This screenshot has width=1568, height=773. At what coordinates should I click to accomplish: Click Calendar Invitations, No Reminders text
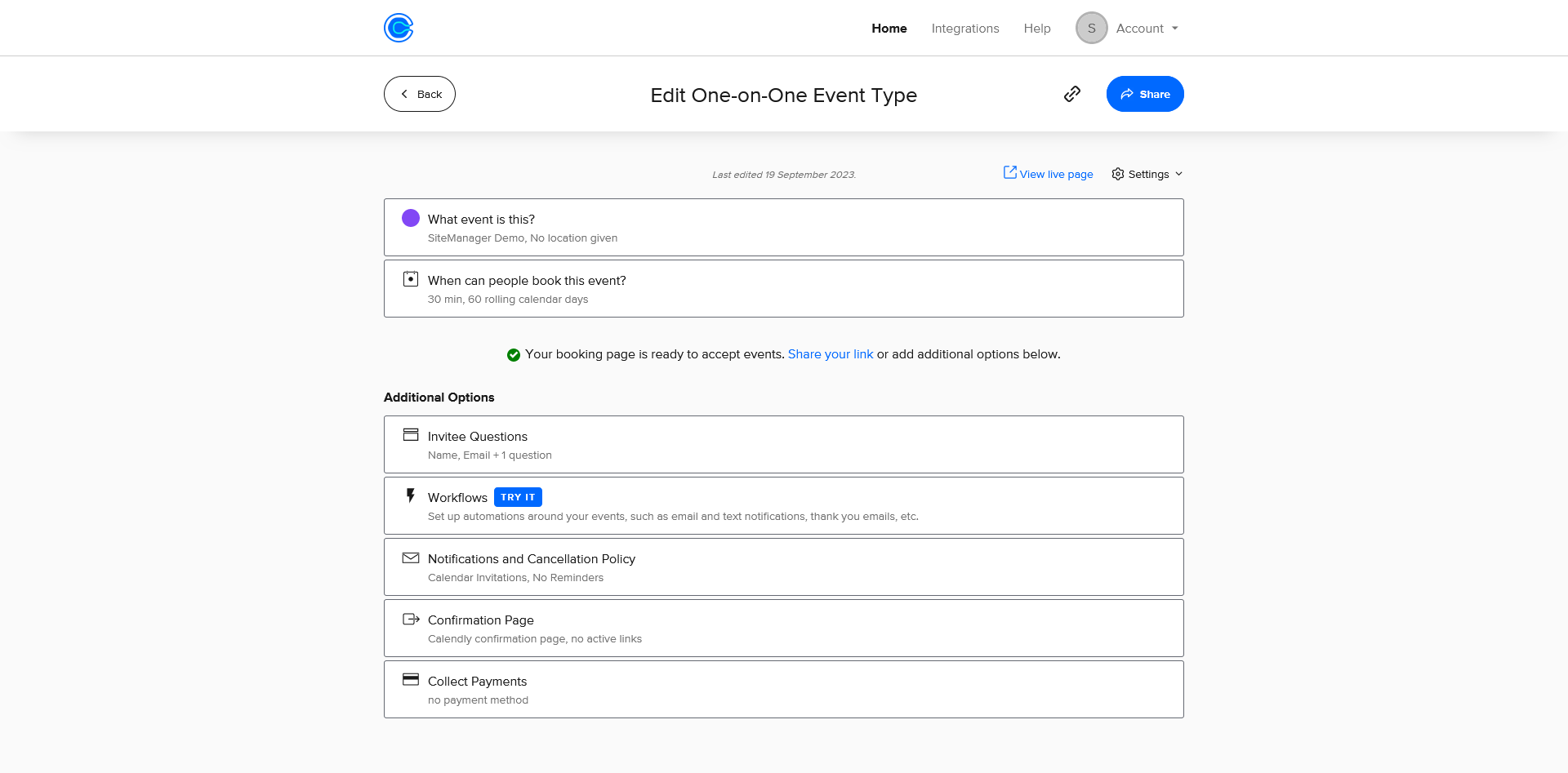(515, 578)
